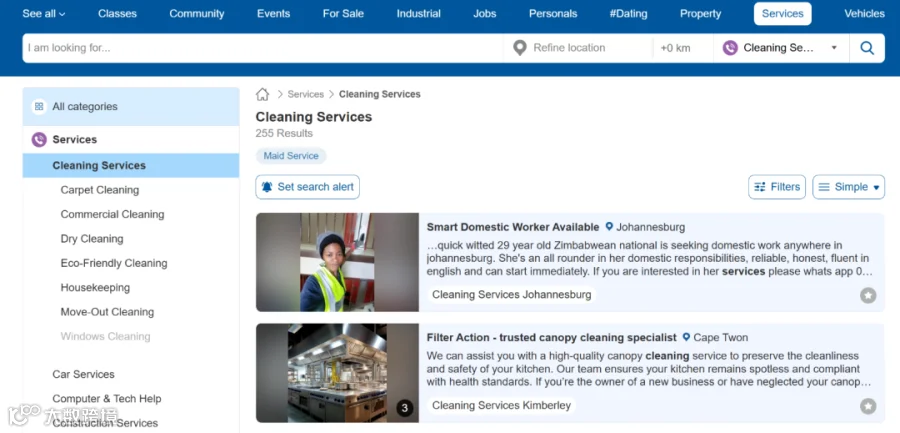Click the location pin icon beside Refine location
This screenshot has width=900, height=433.
click(x=519, y=48)
